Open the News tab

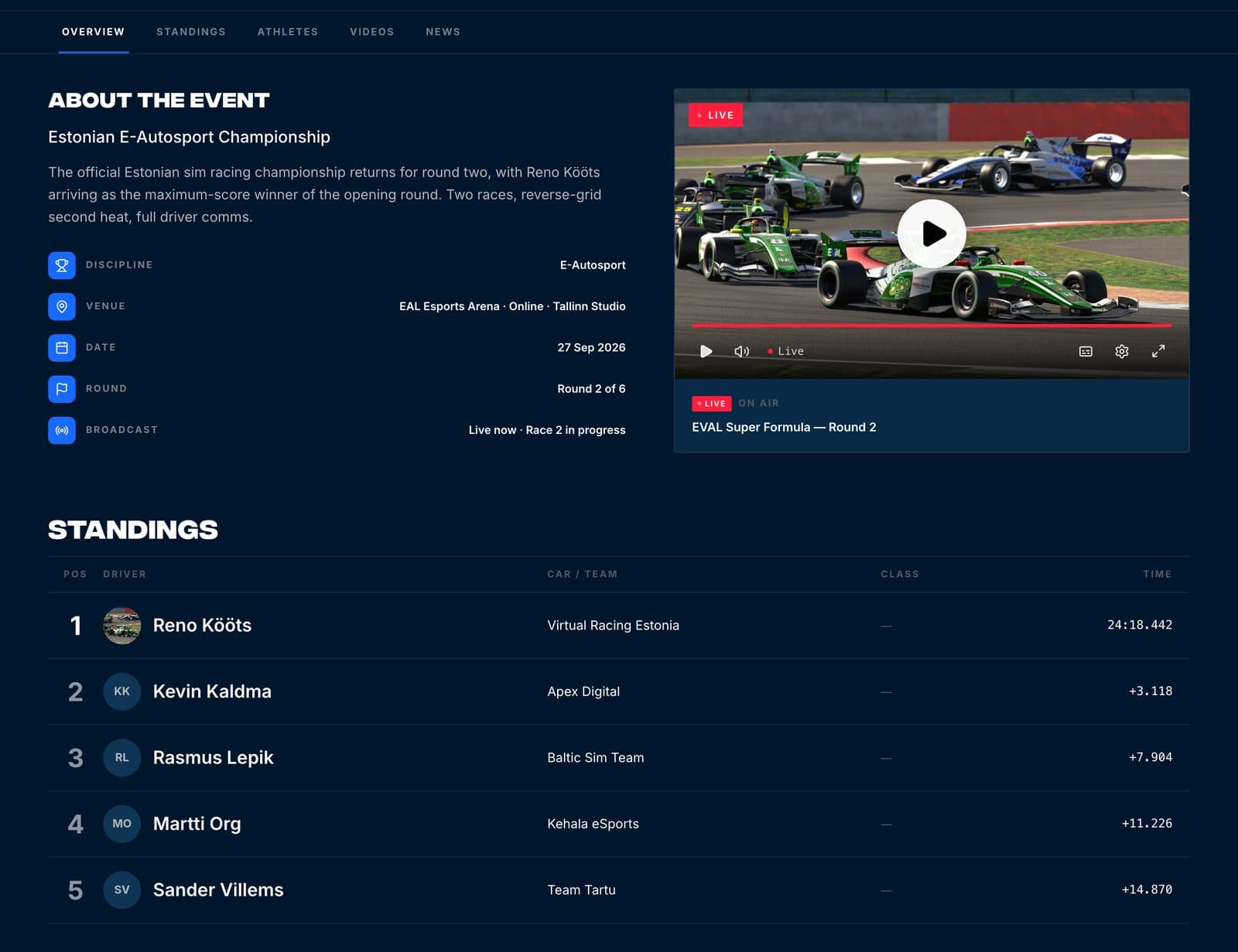pyautogui.click(x=443, y=32)
